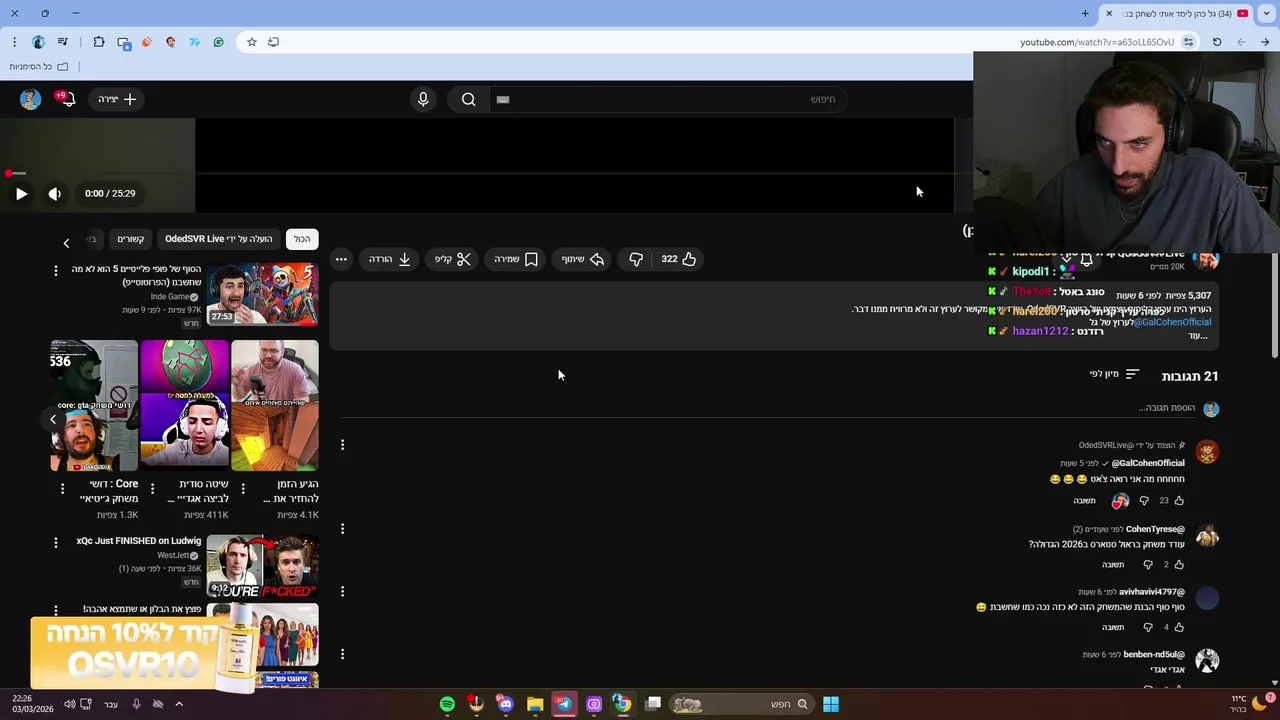The height and width of the screenshot is (720, 1280).
Task: Open menu for Inde Game video
Action: [55, 271]
